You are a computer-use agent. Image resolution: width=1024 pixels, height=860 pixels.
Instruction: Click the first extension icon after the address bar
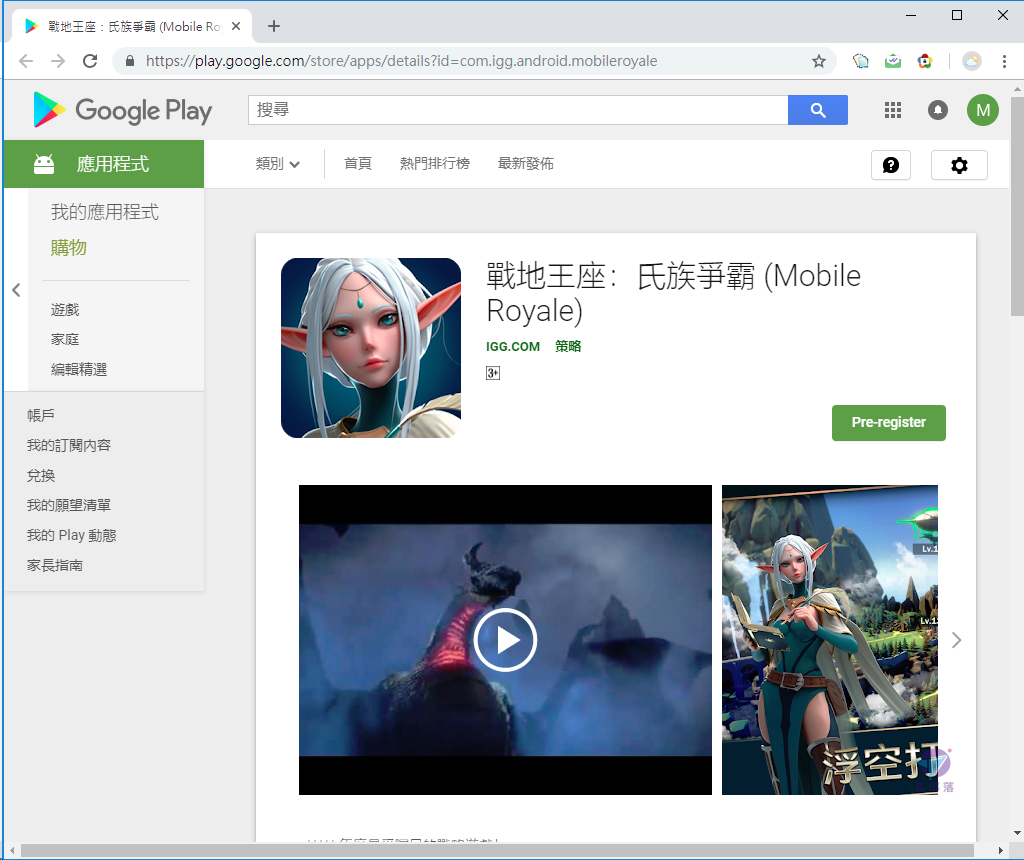point(861,61)
